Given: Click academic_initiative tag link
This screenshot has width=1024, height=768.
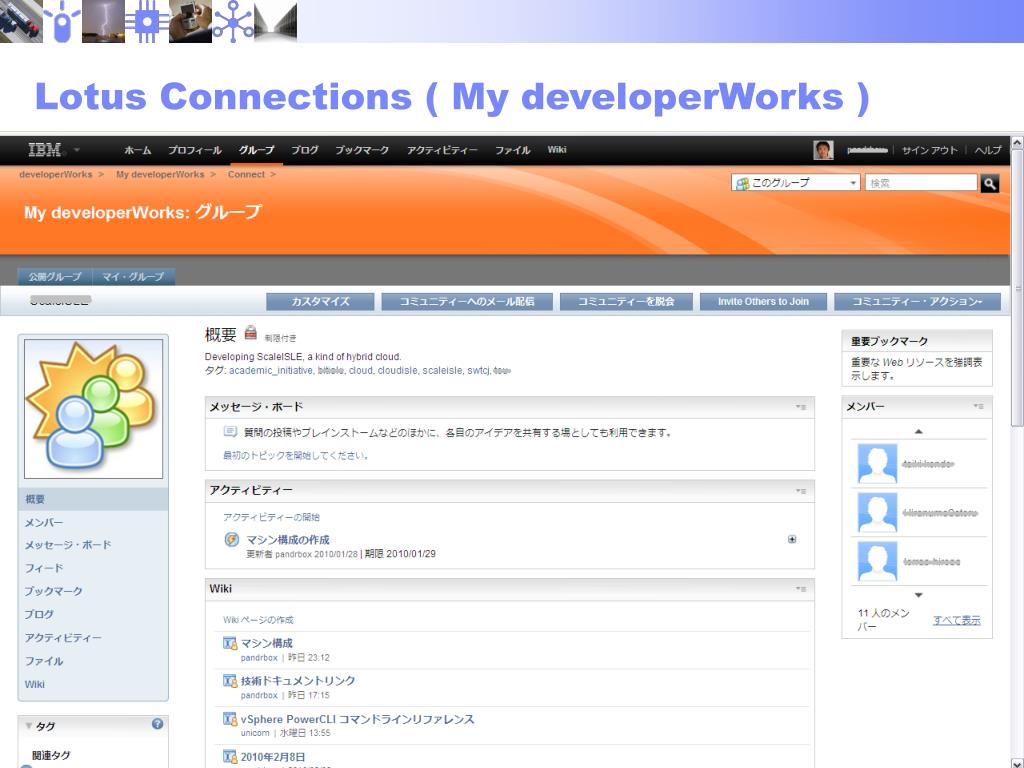Looking at the screenshot, I should point(270,371).
